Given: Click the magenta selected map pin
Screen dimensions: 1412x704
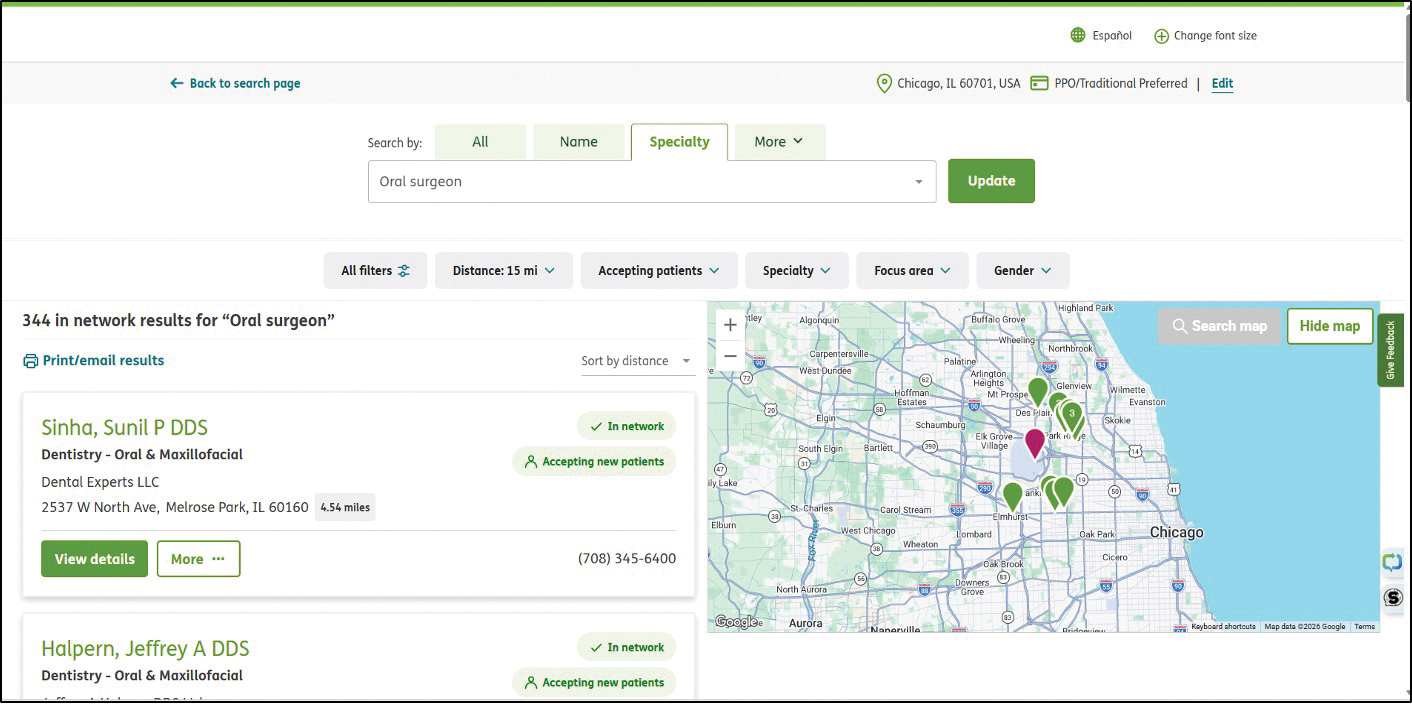Looking at the screenshot, I should tap(1034, 442).
